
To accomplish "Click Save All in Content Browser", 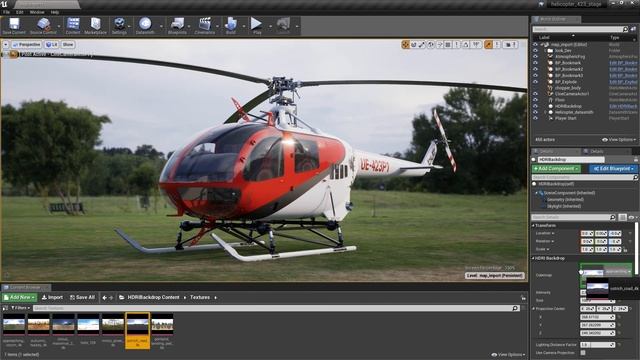I will click(82, 297).
